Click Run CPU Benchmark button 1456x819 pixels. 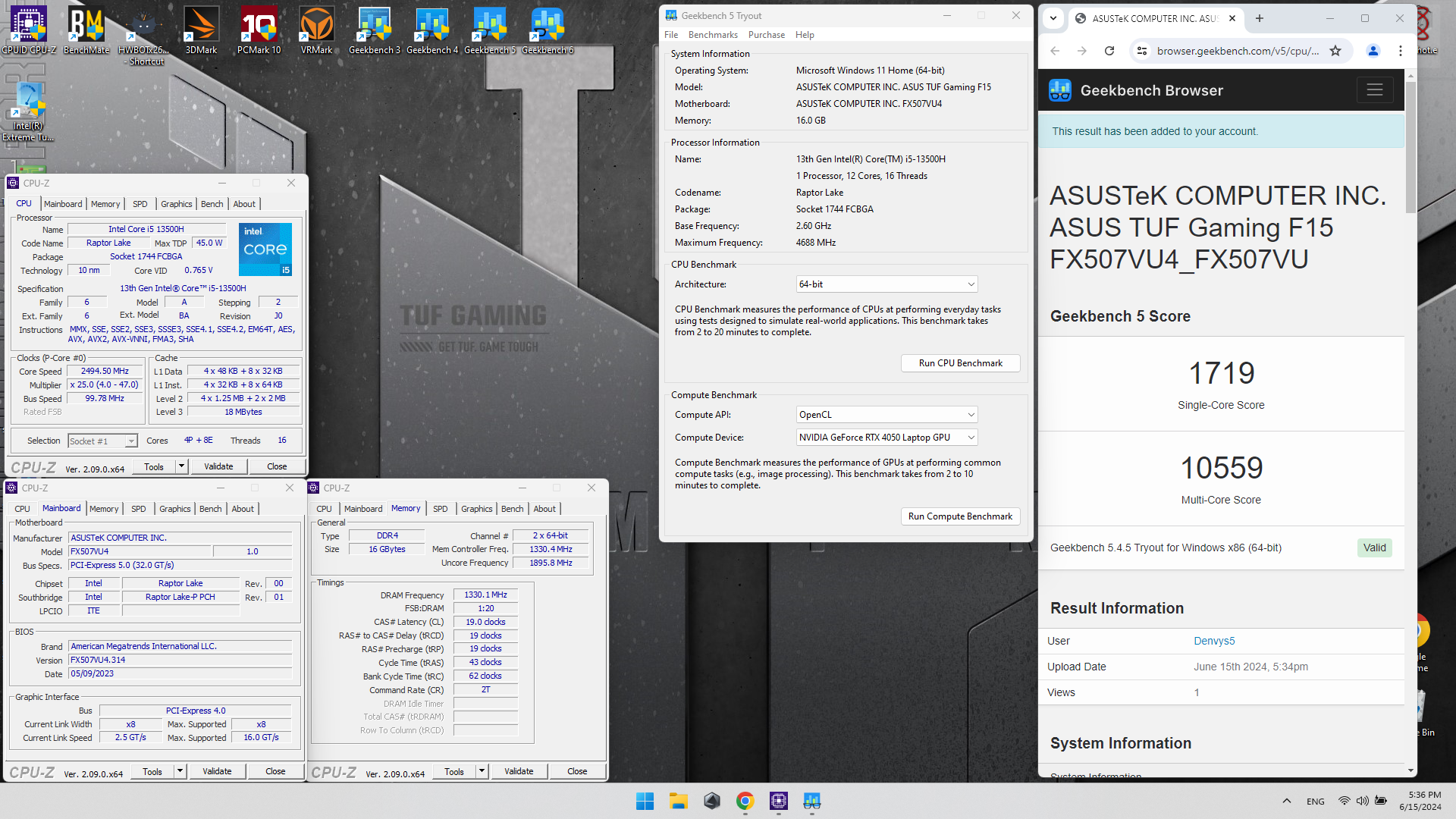coord(960,363)
